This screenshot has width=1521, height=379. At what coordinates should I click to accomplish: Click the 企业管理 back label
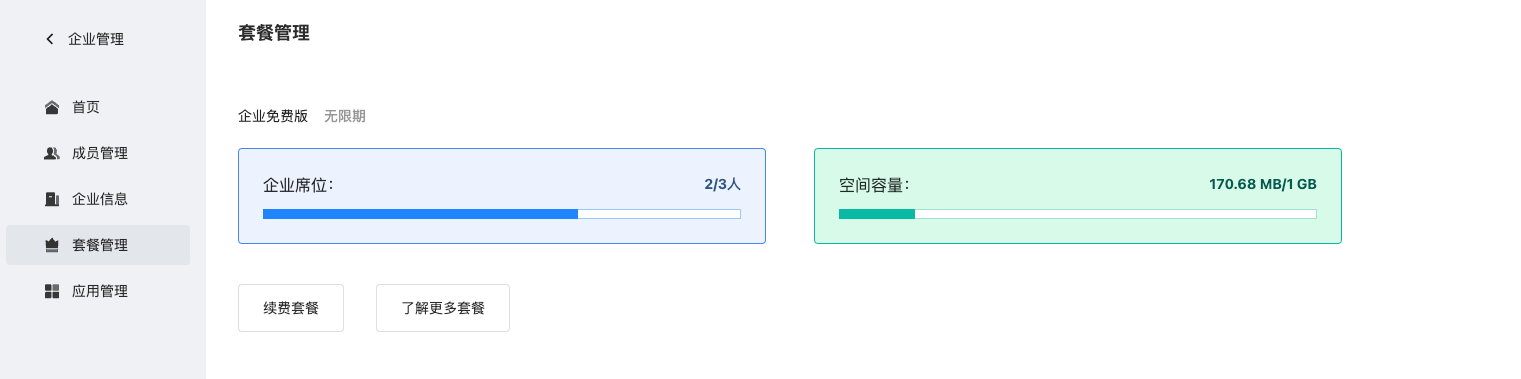96,39
